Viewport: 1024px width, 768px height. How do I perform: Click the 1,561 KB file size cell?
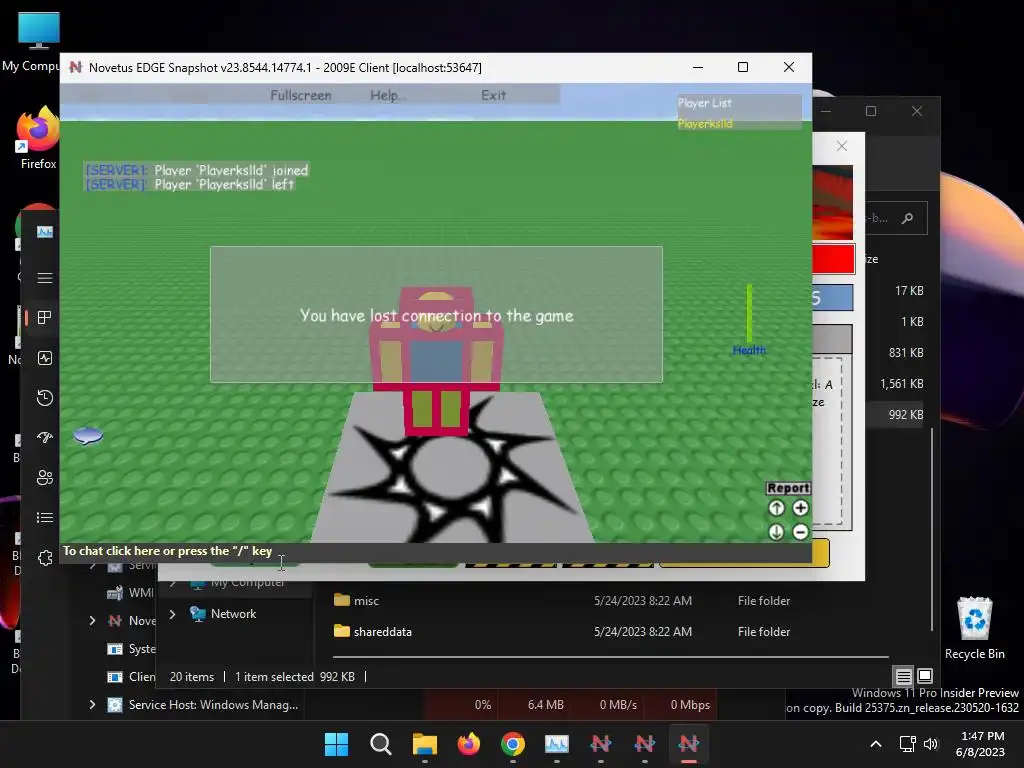click(901, 383)
